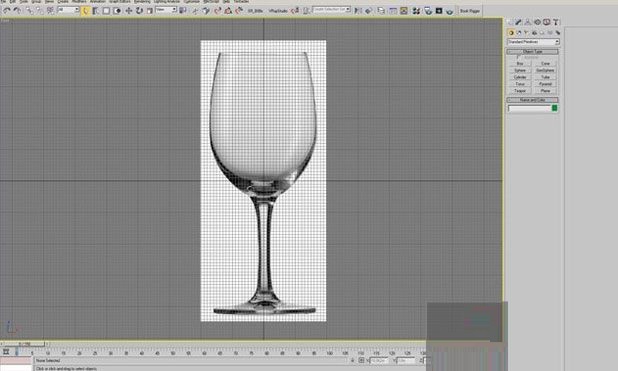
Task: Click the Mirror tool icon
Action: click(357, 11)
